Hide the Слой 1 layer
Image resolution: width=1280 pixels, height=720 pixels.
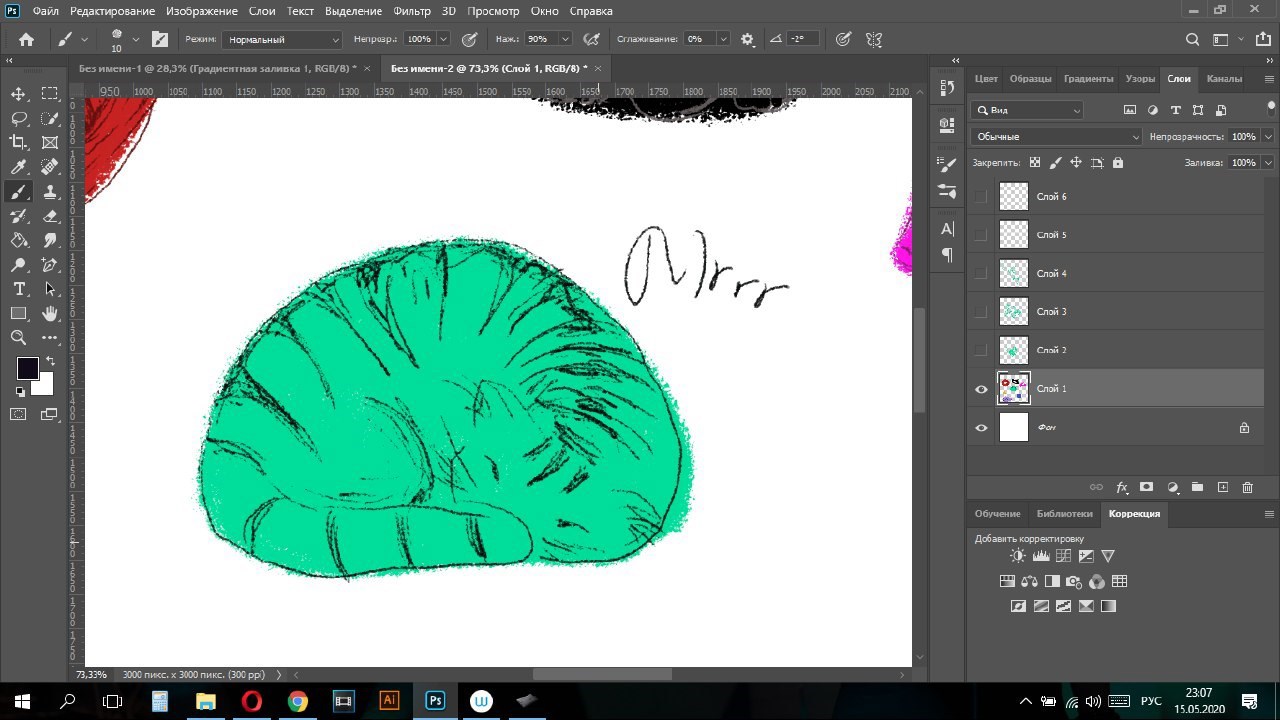pos(981,389)
